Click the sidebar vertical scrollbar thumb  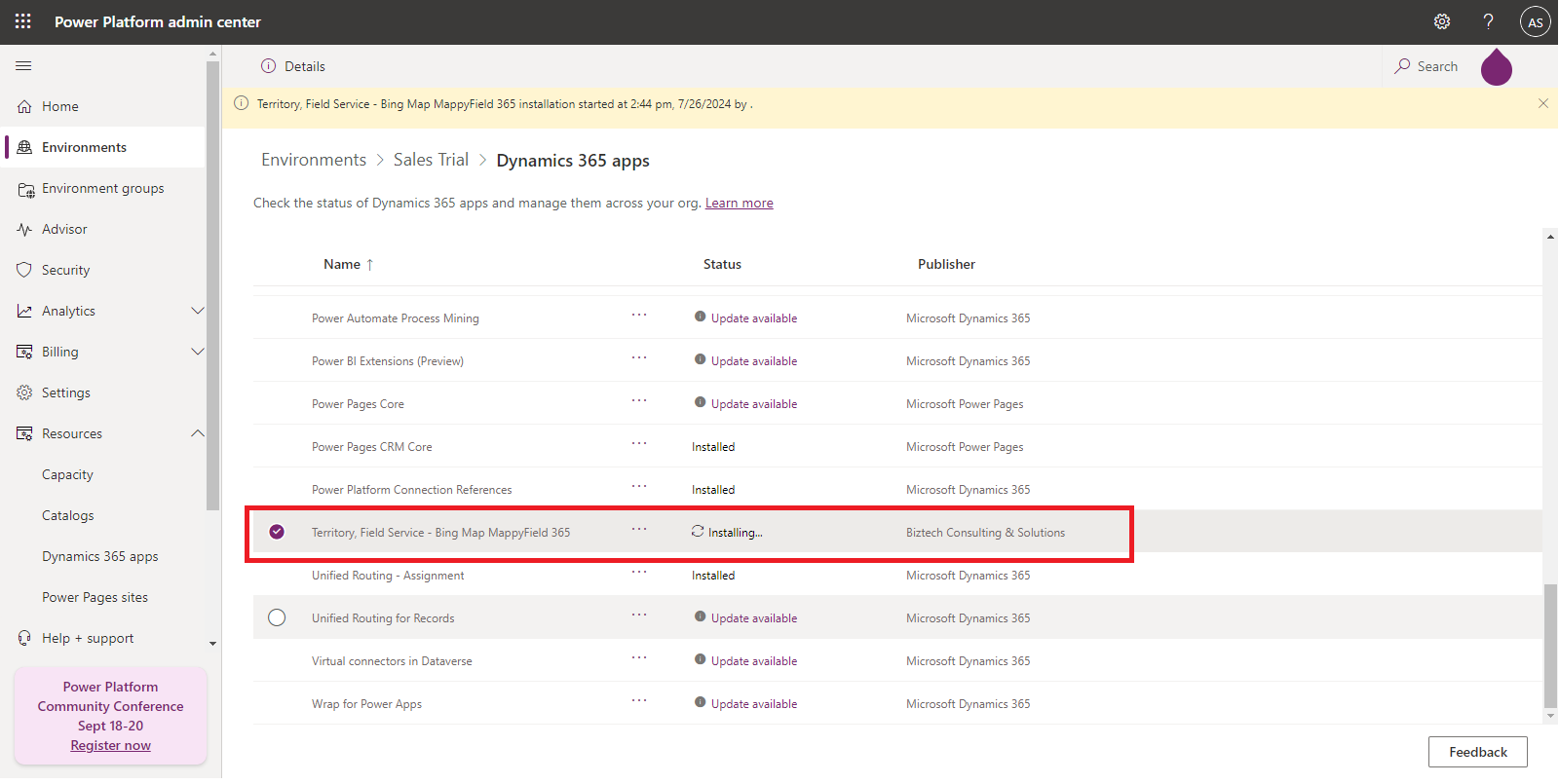212,286
